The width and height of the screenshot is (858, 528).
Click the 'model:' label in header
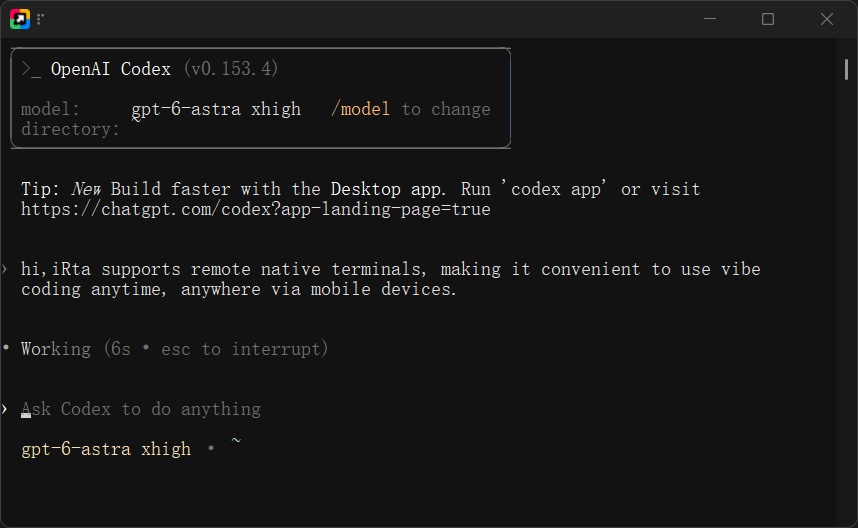point(50,109)
